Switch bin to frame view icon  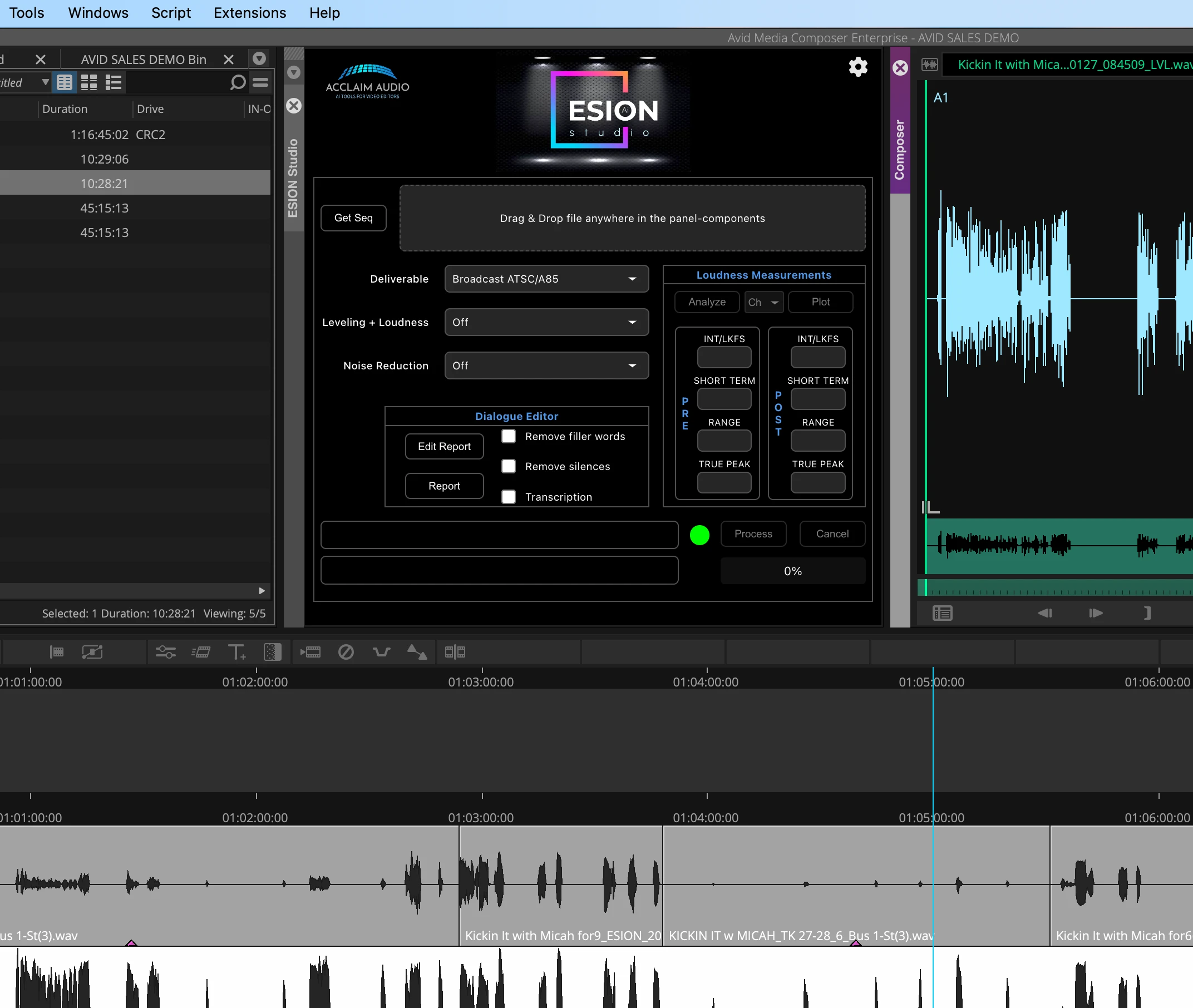click(89, 83)
